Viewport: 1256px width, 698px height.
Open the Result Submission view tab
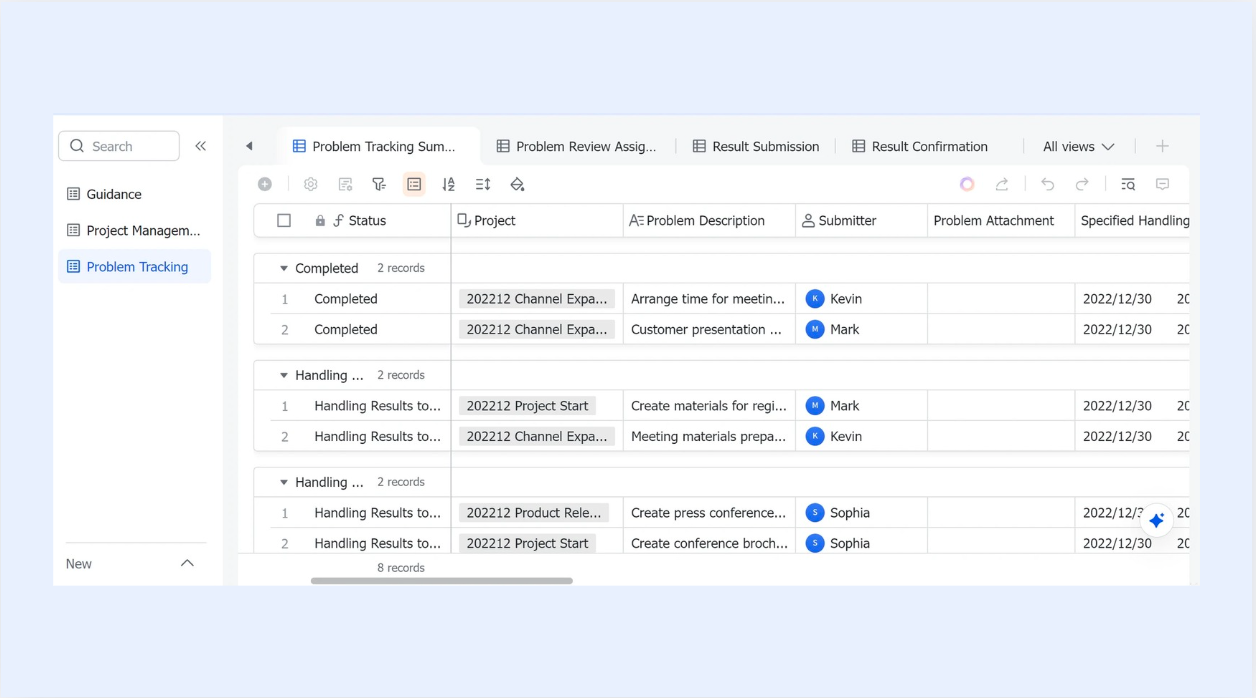(756, 146)
